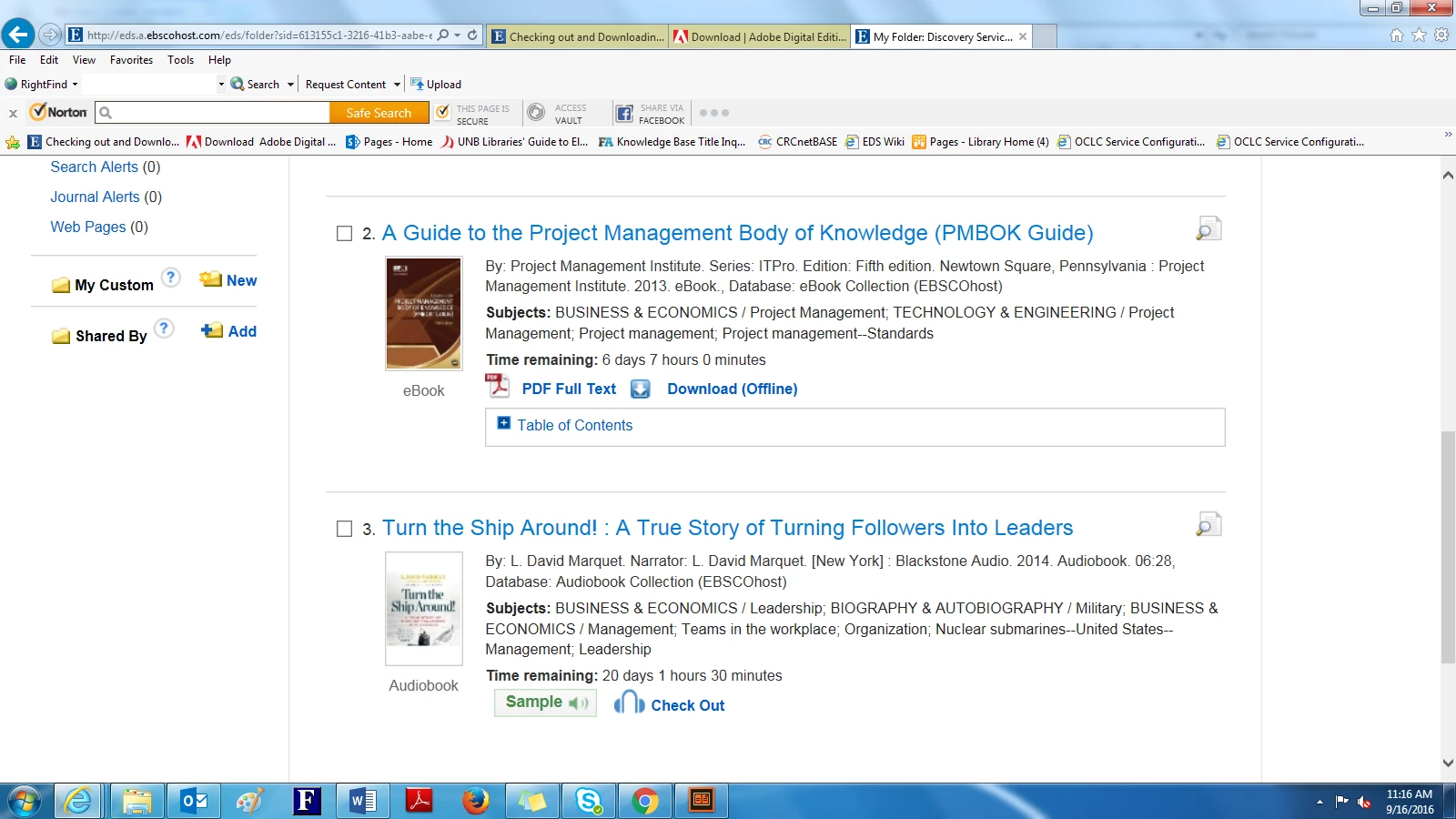Open help icon next to My Custom
The height and width of the screenshot is (819, 1456).
170,278
